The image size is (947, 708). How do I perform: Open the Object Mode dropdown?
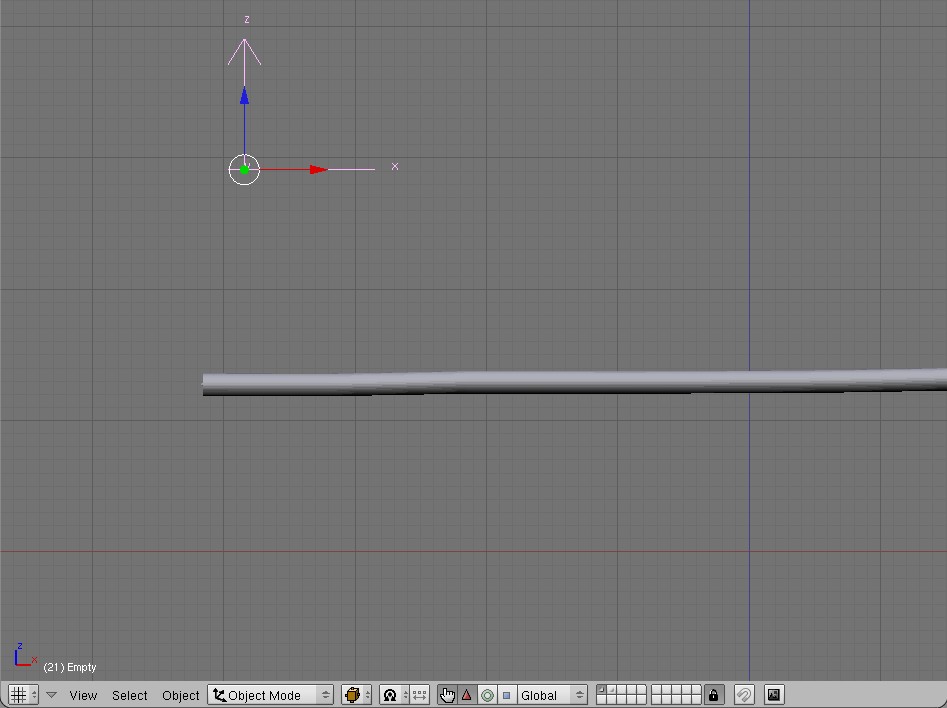270,695
